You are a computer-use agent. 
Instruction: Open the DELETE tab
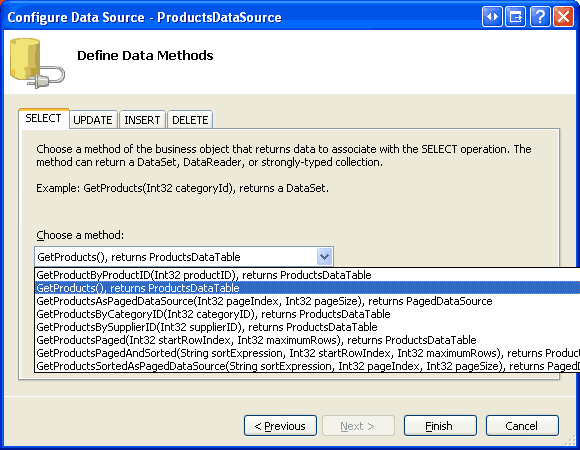click(190, 120)
